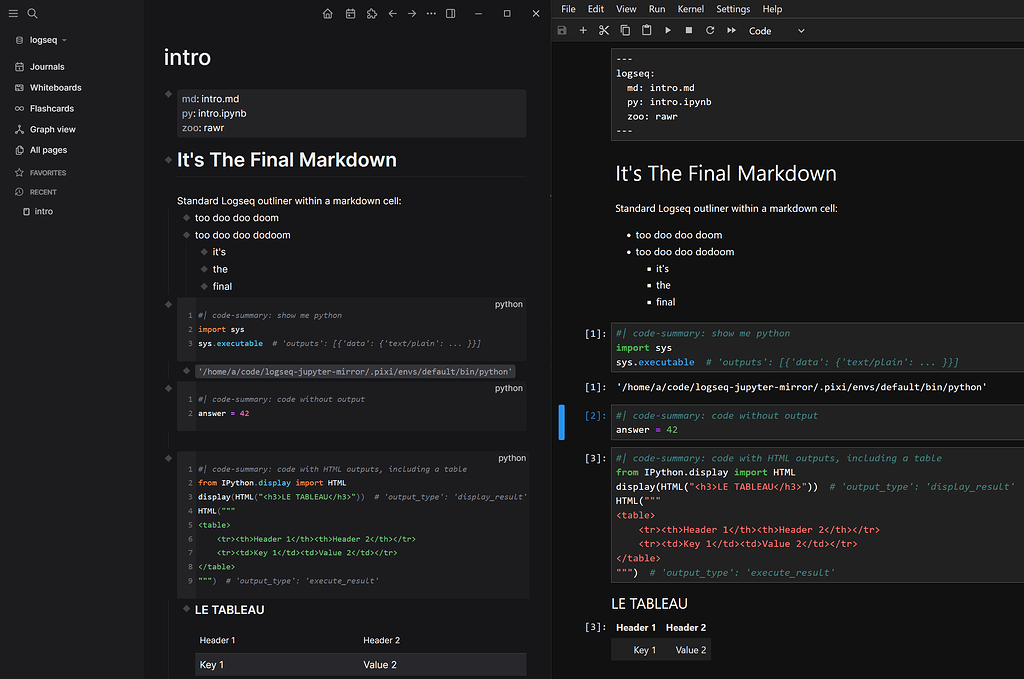This screenshot has width=1024, height=679.
Task: Toggle the Logseq right sidebar panel
Action: click(x=451, y=14)
